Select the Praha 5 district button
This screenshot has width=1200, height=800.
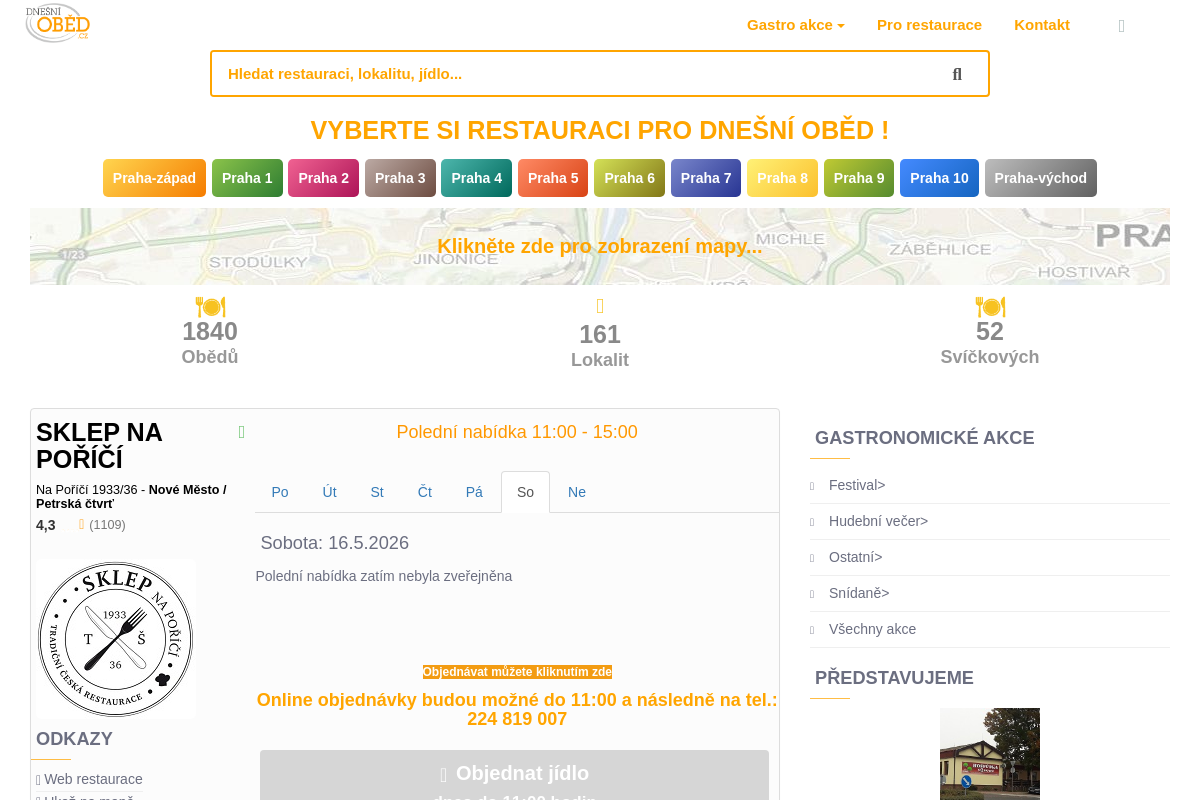(553, 178)
